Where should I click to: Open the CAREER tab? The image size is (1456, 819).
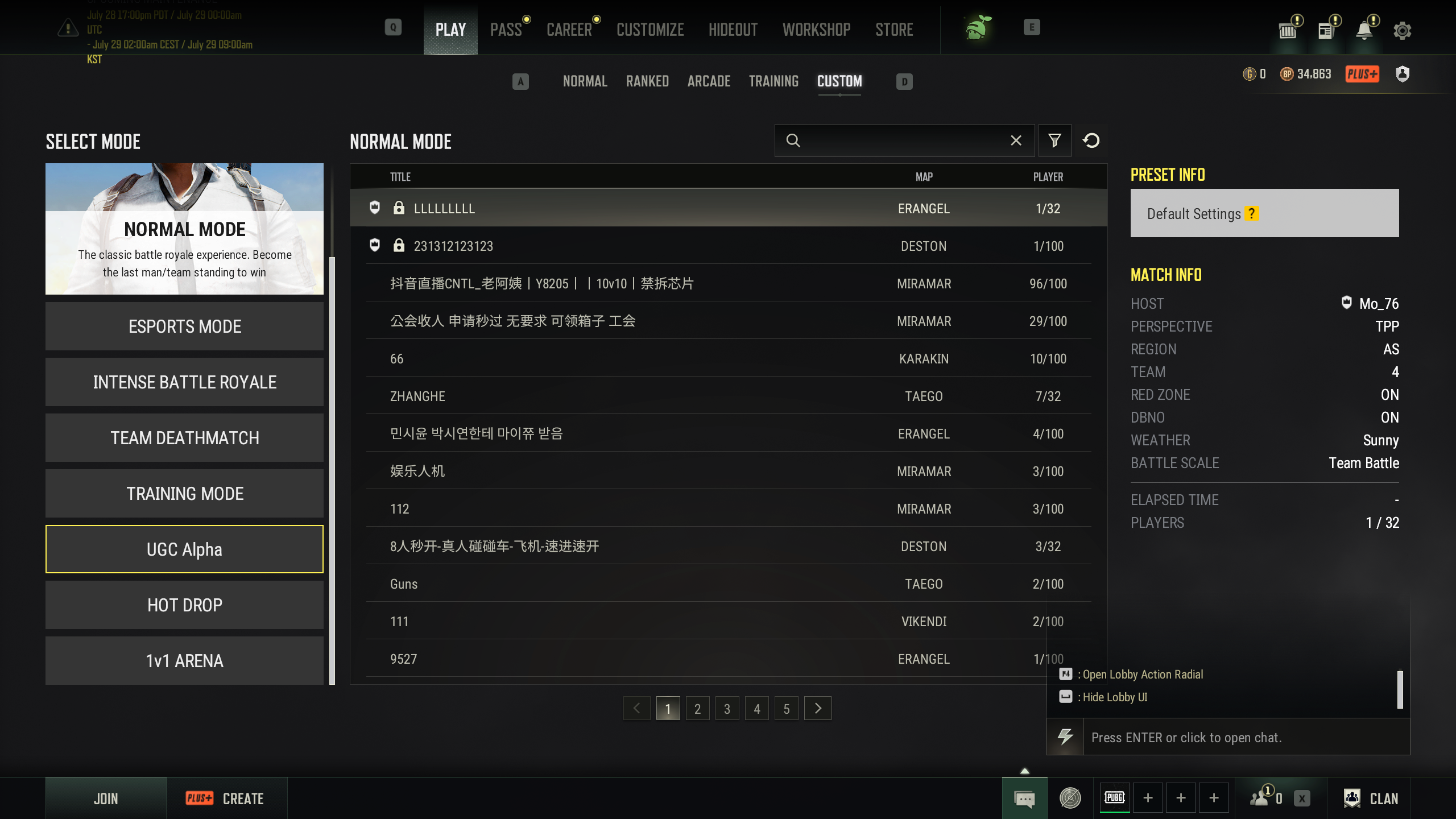click(x=569, y=30)
